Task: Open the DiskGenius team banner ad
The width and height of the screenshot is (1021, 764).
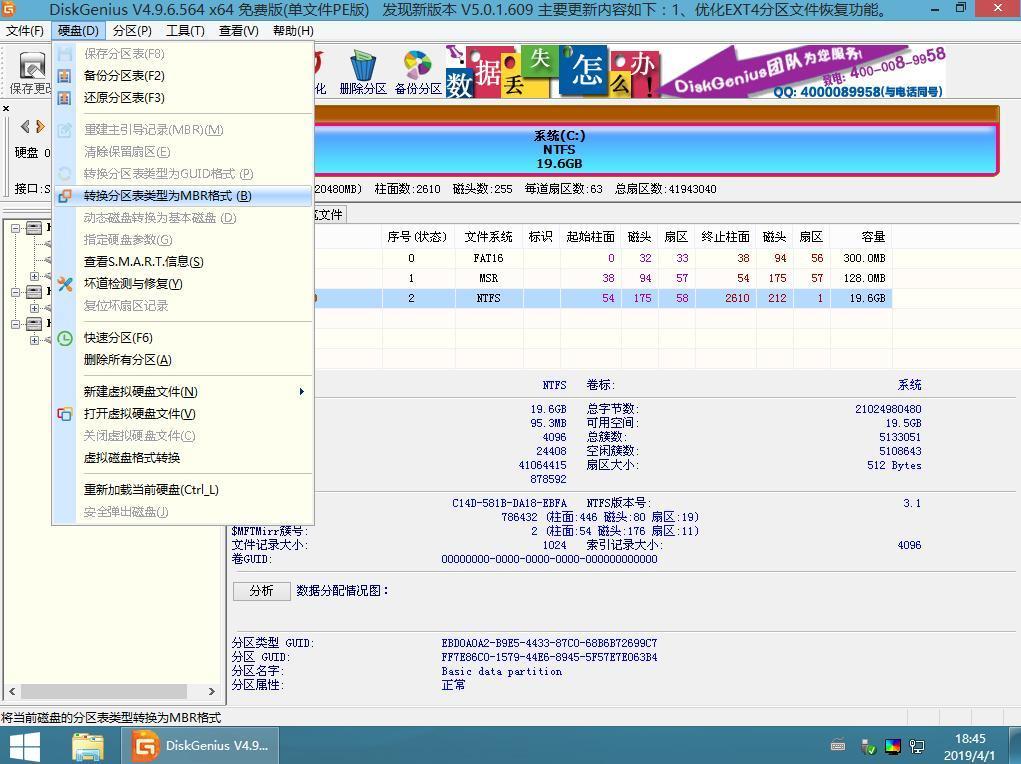Action: (696, 71)
